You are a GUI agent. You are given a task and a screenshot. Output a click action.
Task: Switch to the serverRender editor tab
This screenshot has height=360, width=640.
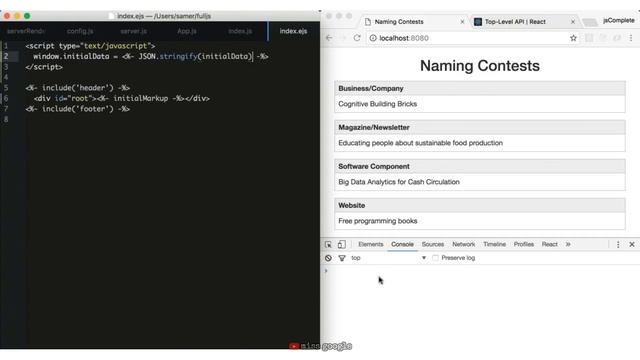[26, 31]
